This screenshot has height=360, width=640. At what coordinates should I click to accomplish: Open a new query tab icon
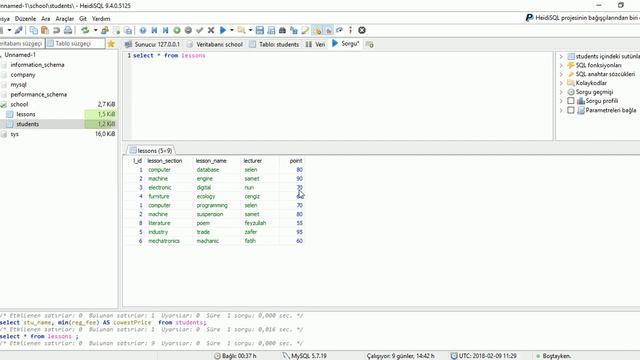pyautogui.click(x=369, y=44)
